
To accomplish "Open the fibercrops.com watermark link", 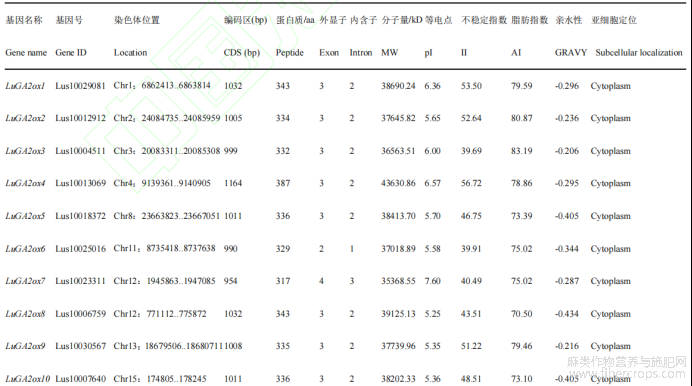I will pos(627,374).
